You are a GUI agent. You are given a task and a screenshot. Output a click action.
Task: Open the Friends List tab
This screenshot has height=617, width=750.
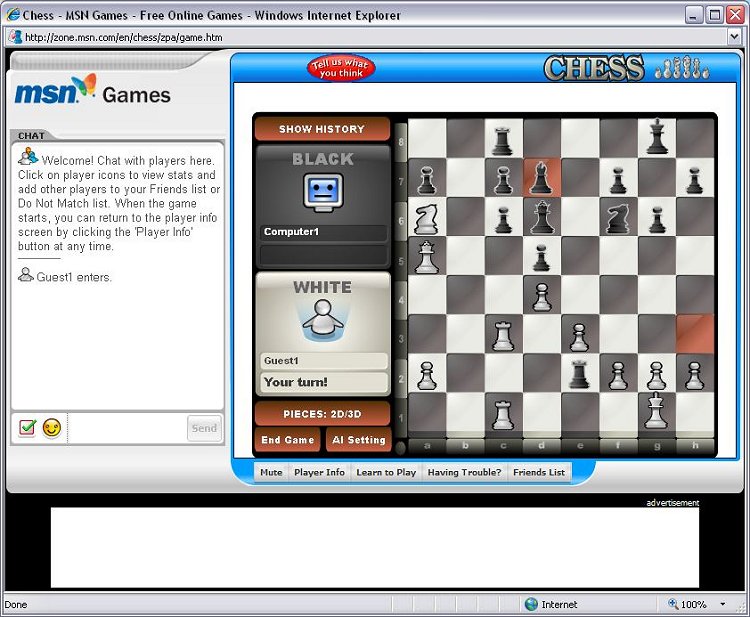click(x=539, y=472)
